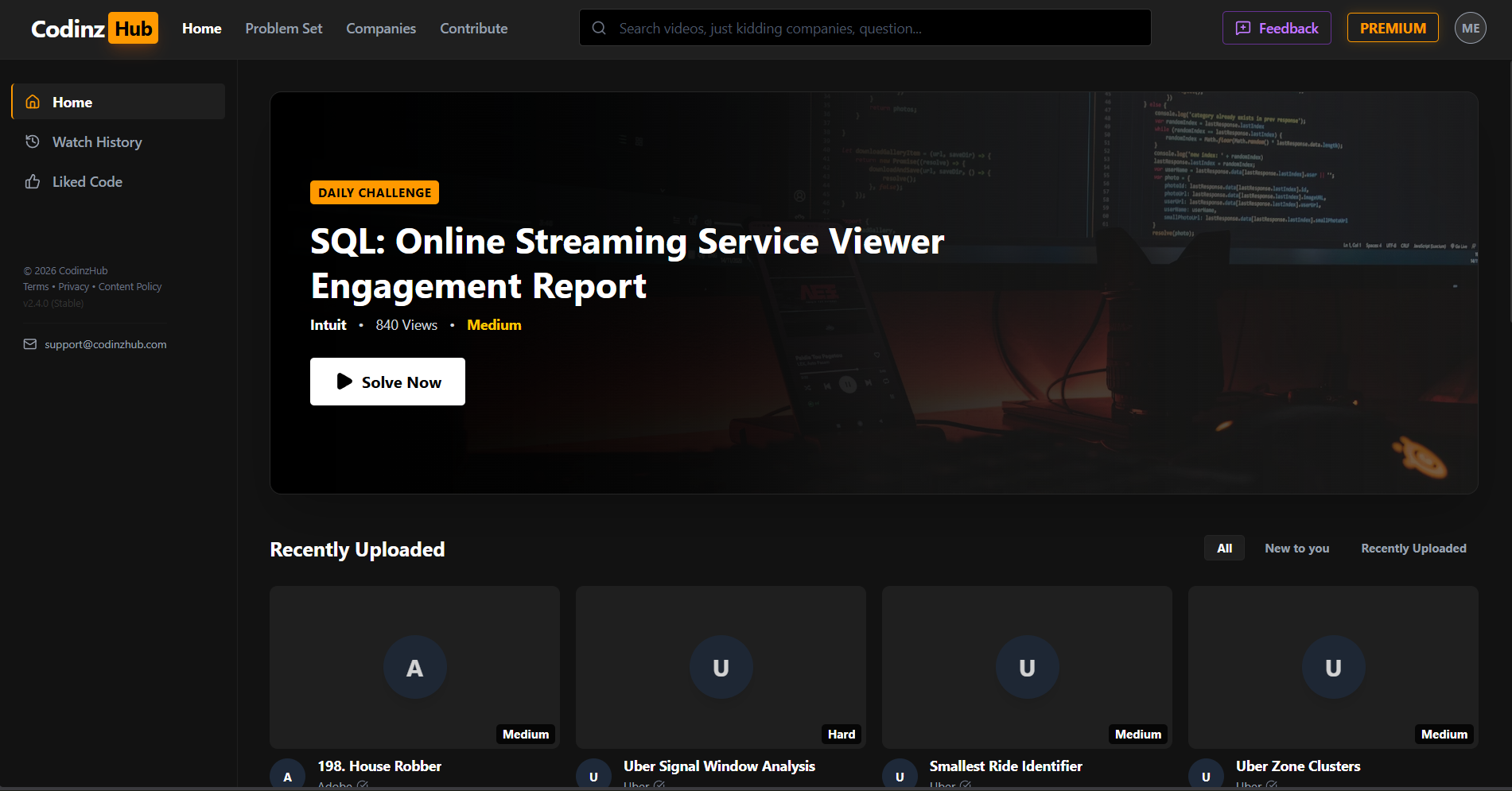Switch to the Problem Set section
1512x791 pixels.
[x=283, y=28]
